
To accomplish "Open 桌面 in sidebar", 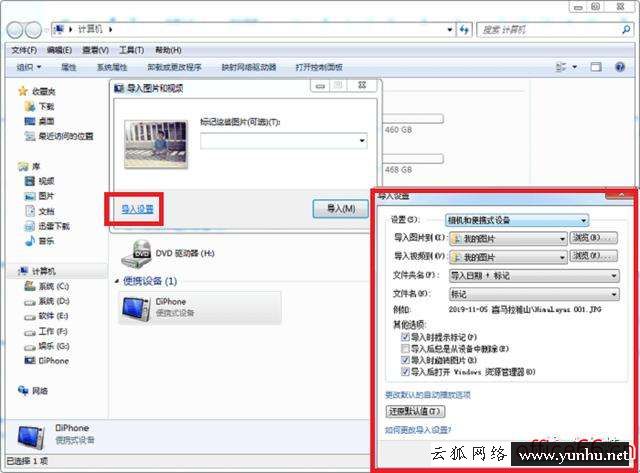I will [x=40, y=121].
